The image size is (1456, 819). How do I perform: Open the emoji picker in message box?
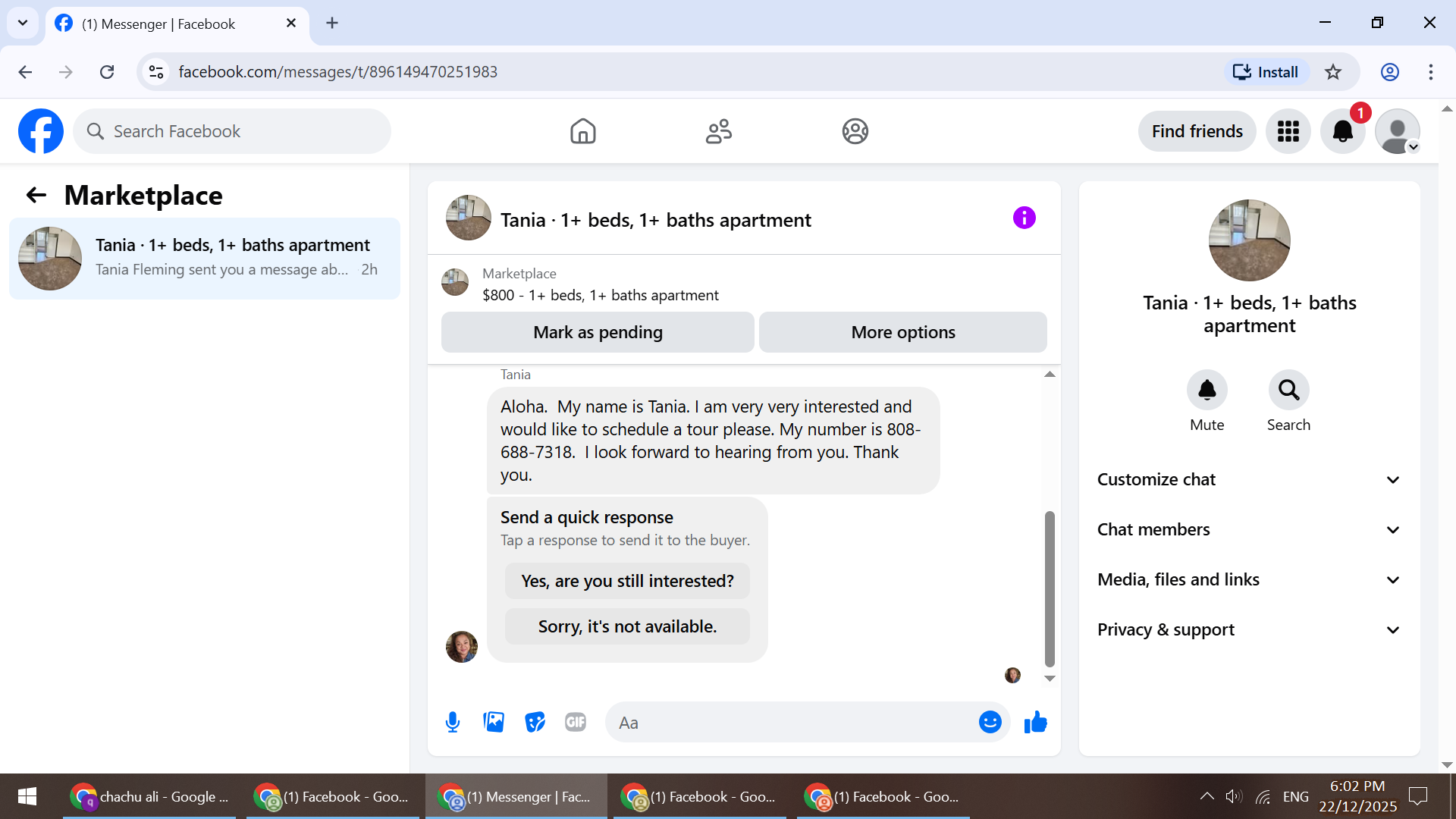pos(990,722)
